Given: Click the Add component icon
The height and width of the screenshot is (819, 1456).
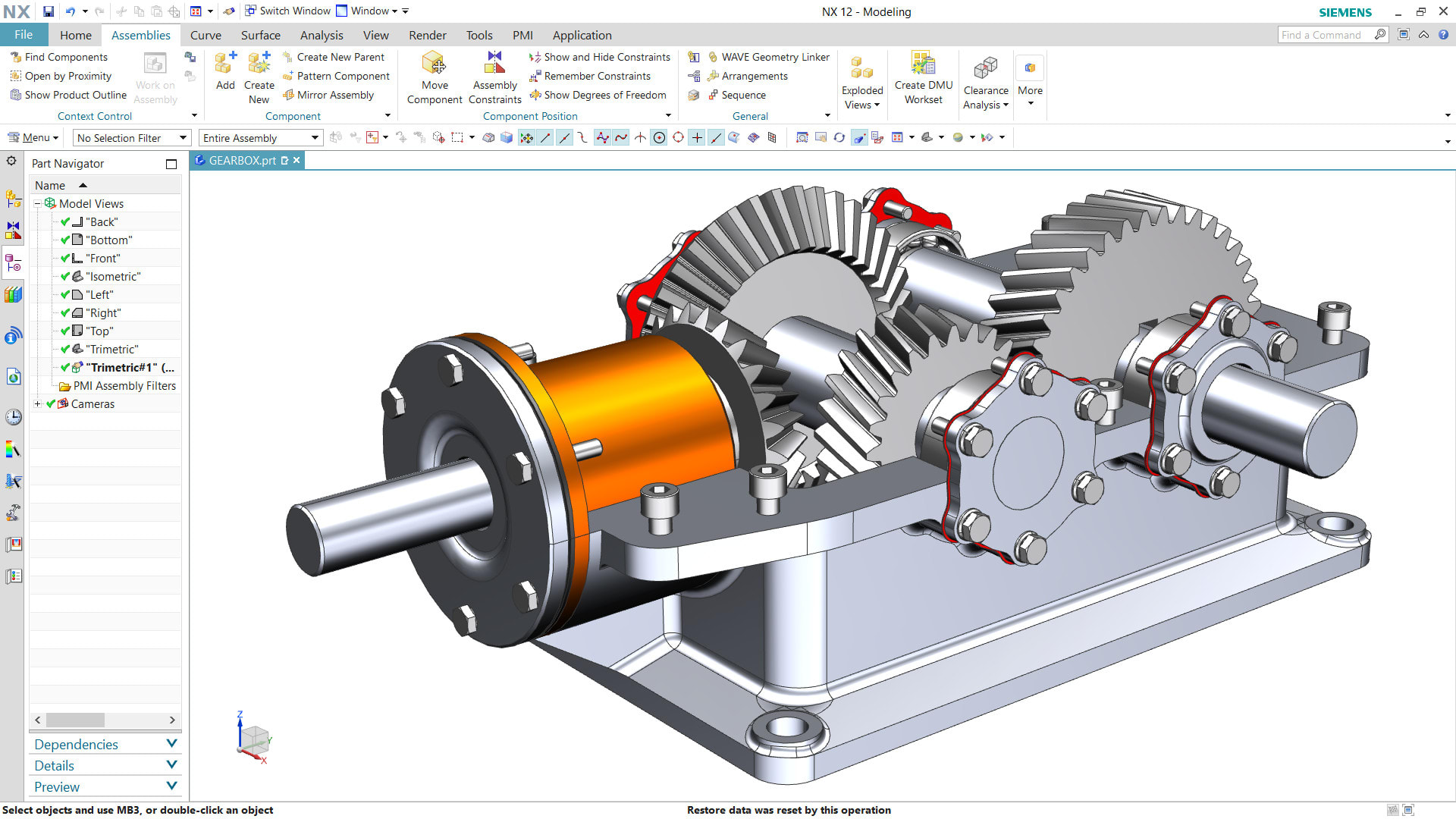Looking at the screenshot, I should coord(224,64).
